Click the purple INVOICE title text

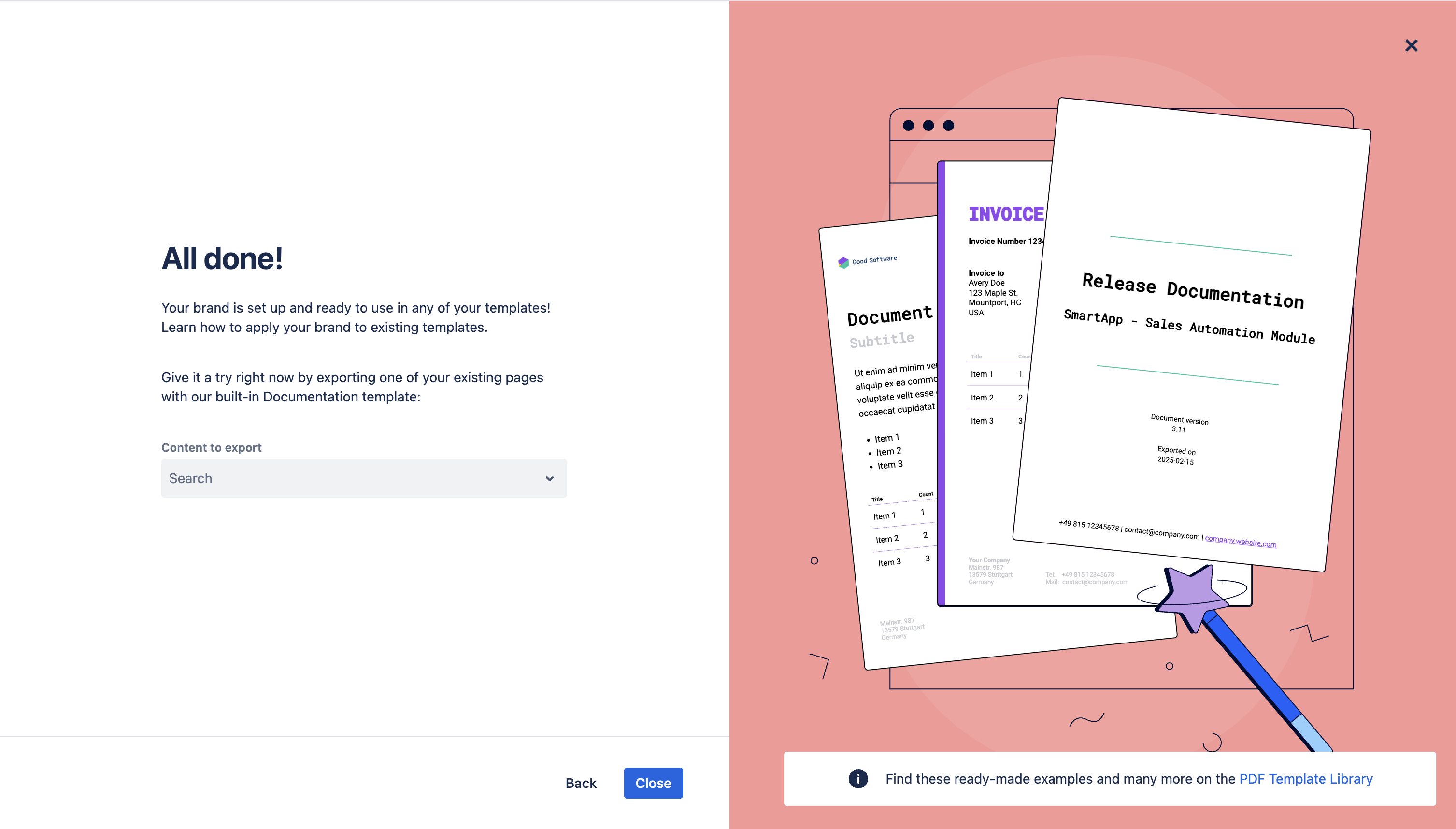1006,214
